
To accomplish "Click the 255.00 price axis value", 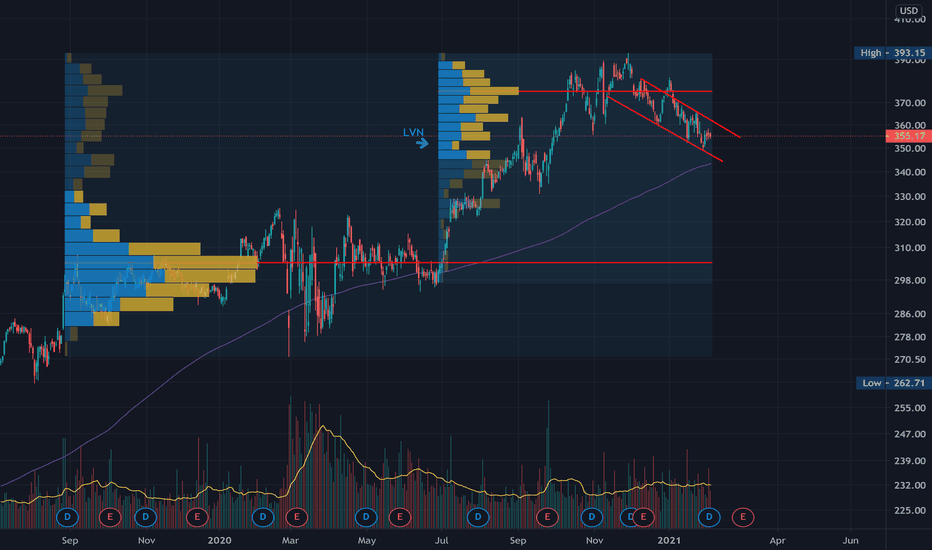I will [x=910, y=408].
